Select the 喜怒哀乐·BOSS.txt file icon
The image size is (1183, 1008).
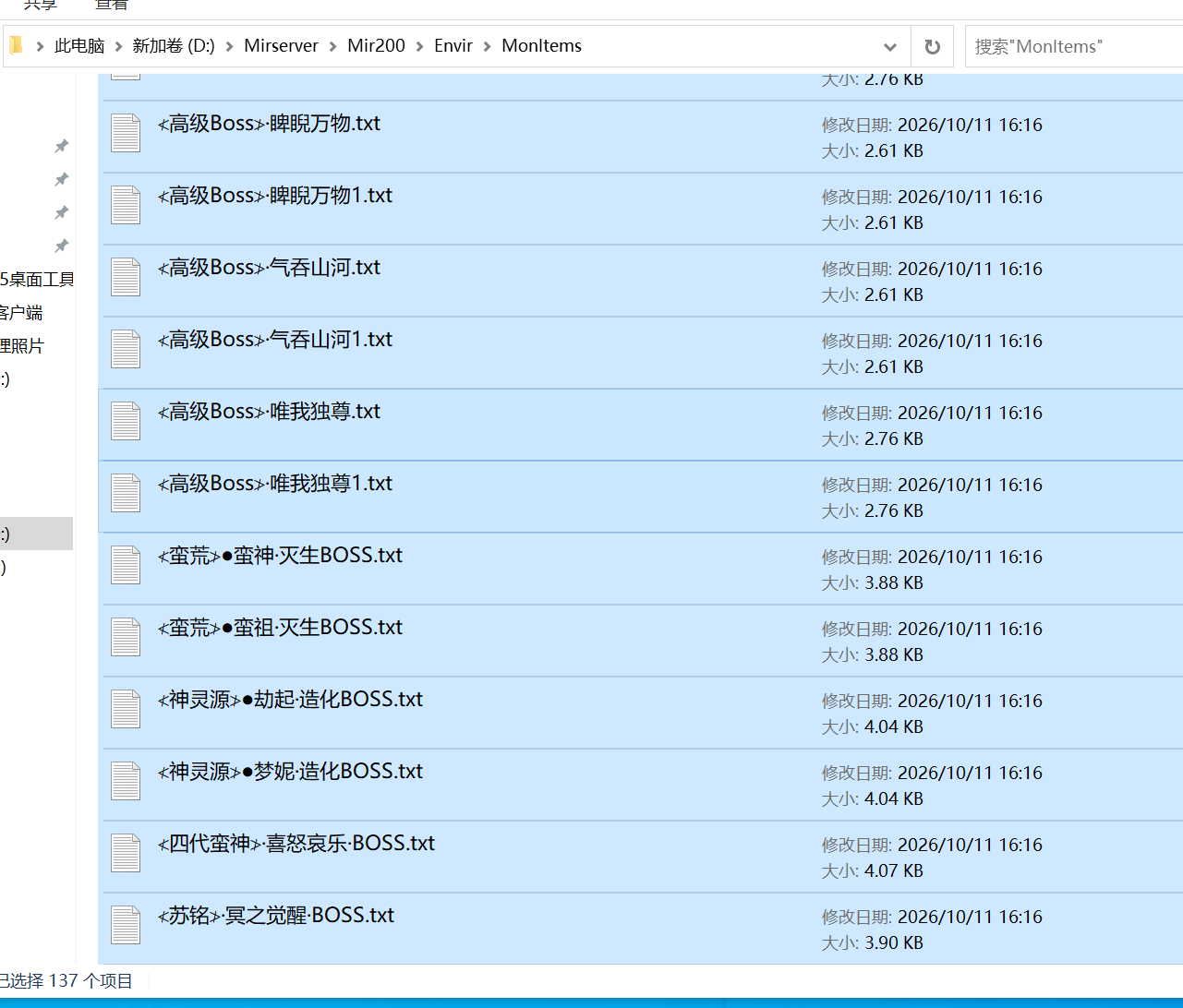(x=126, y=853)
